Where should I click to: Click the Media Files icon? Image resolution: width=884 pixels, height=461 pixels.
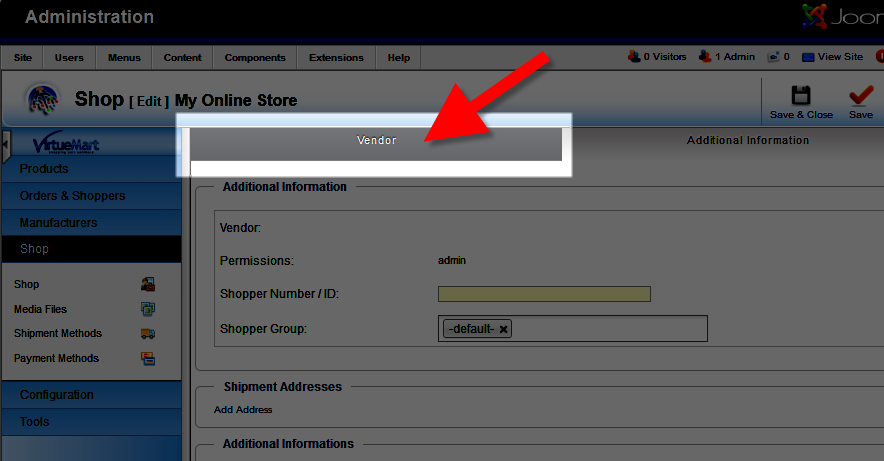pos(148,309)
